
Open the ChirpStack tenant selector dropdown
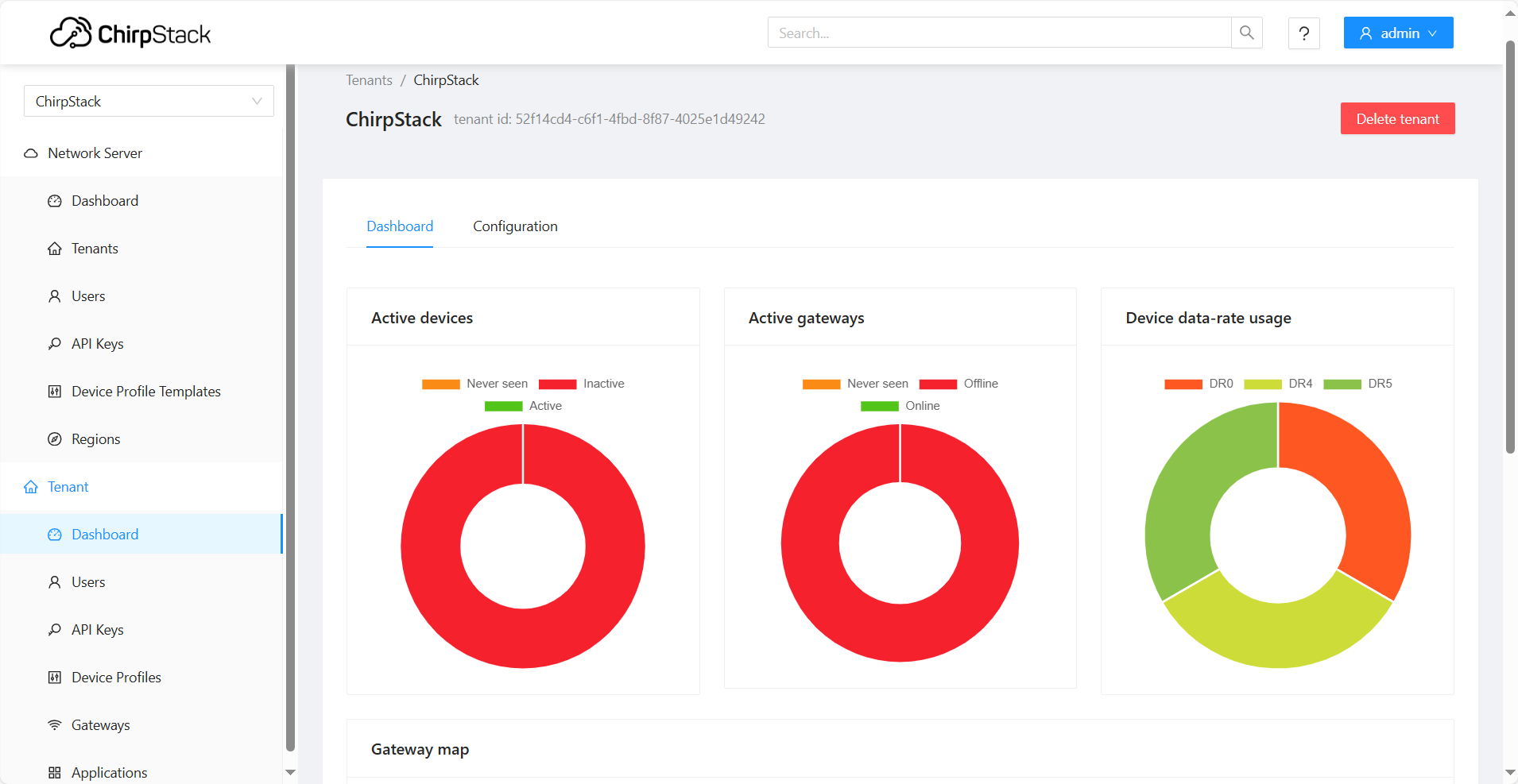coord(148,101)
